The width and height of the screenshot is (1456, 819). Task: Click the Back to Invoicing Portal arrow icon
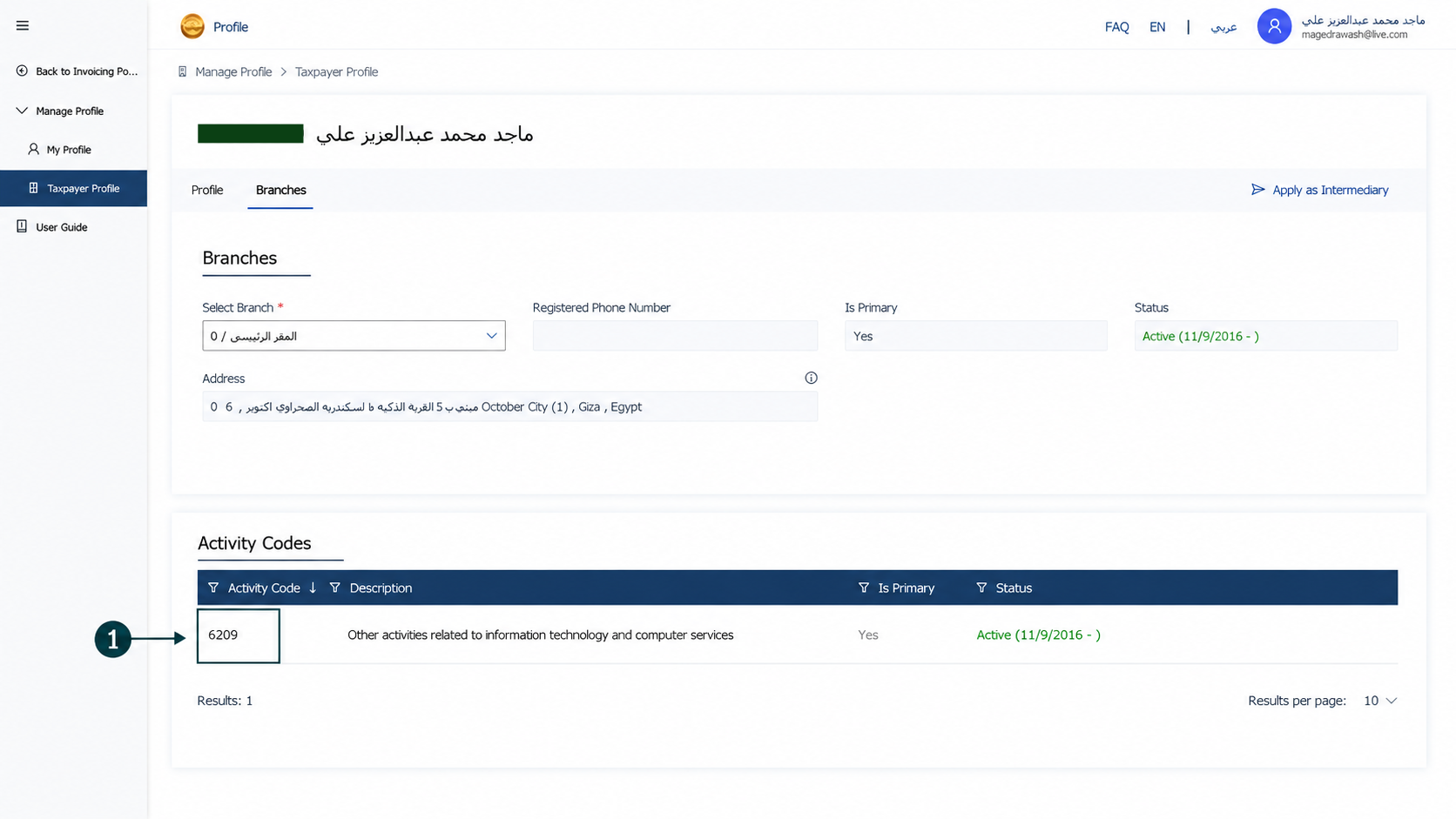coord(22,70)
